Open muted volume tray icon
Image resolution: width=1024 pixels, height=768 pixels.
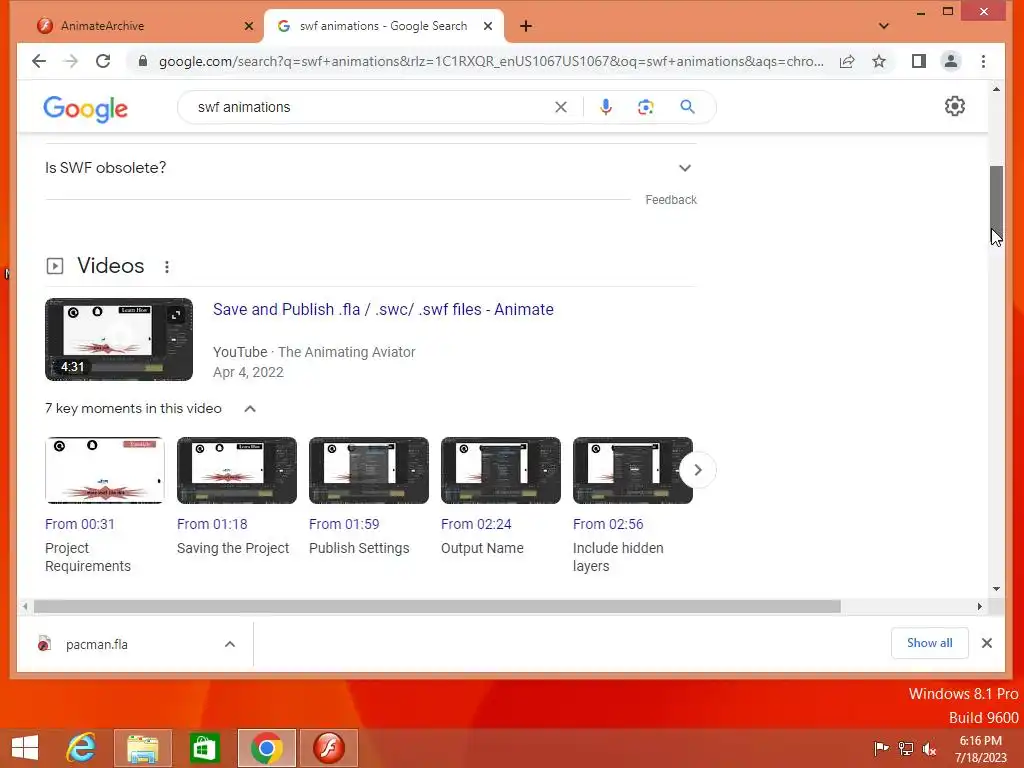coord(929,748)
